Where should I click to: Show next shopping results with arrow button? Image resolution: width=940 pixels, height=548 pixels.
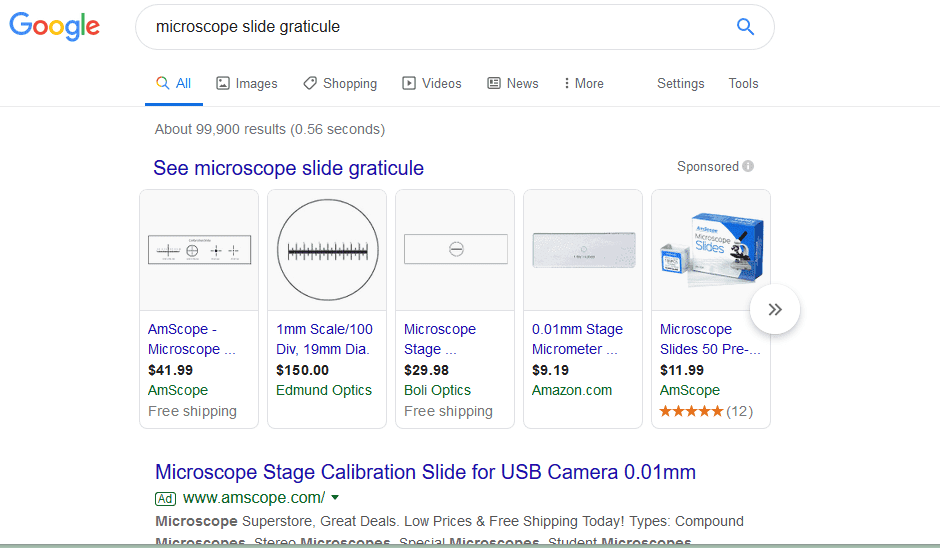click(x=775, y=310)
